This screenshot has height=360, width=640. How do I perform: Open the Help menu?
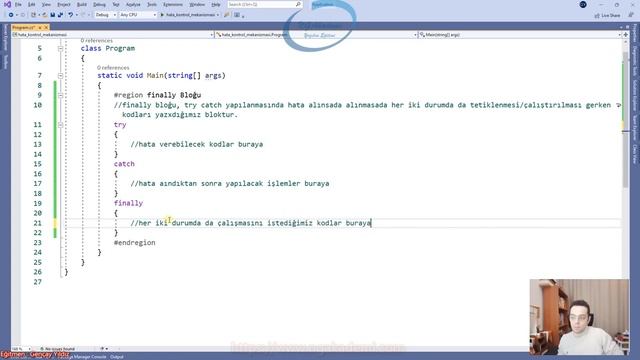tap(216, 4)
